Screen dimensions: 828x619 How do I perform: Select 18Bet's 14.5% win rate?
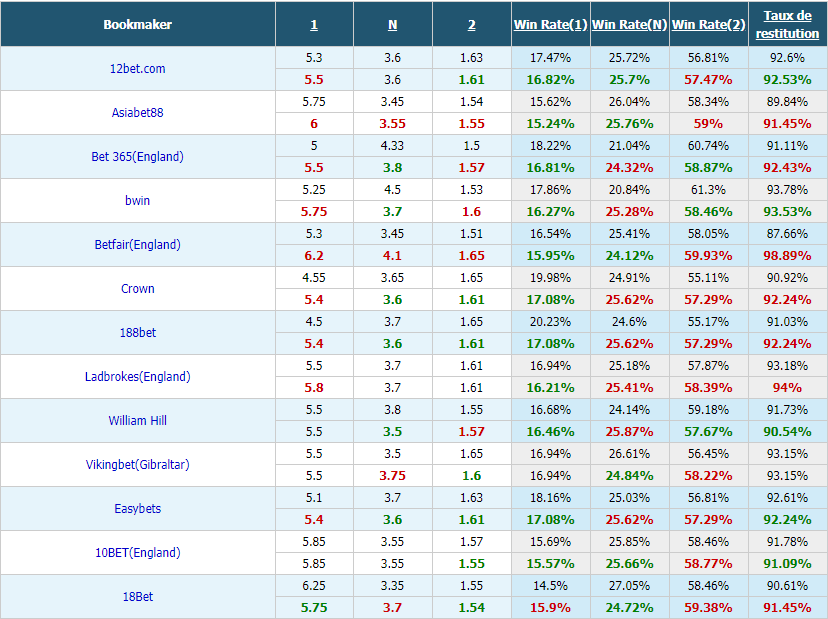(550, 586)
